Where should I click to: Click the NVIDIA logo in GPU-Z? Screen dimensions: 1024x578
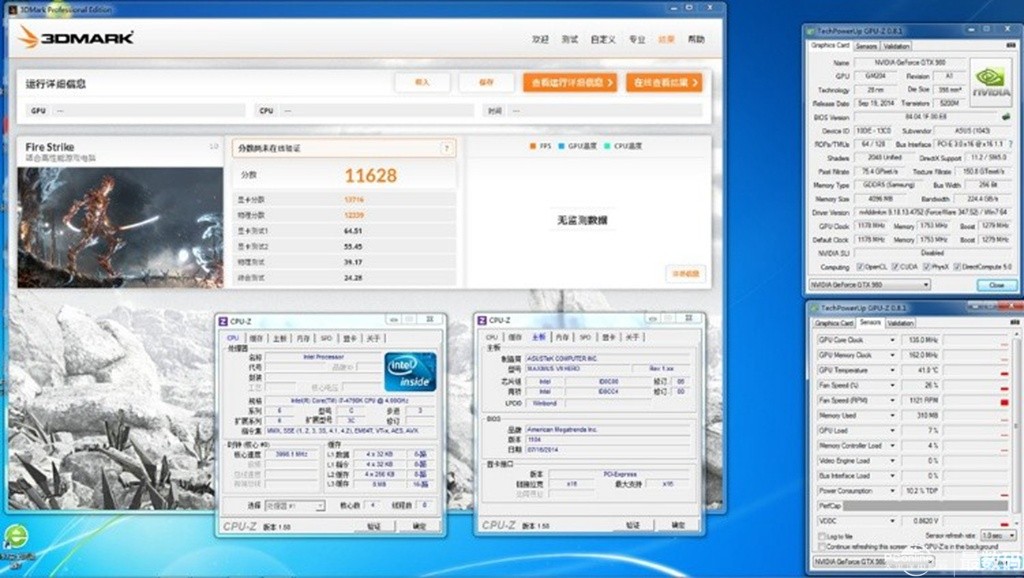pyautogui.click(x=990, y=80)
